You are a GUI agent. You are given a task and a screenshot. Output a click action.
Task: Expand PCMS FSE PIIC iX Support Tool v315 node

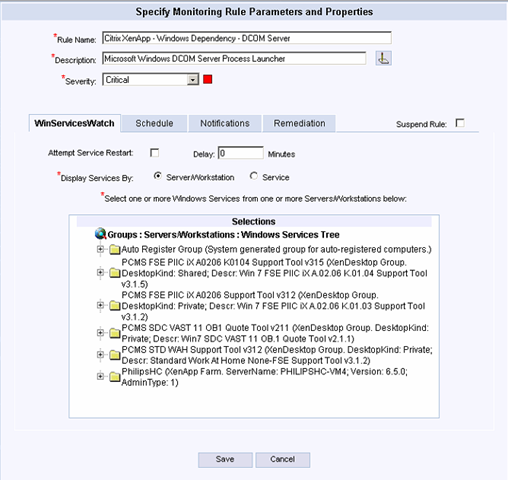point(100,273)
